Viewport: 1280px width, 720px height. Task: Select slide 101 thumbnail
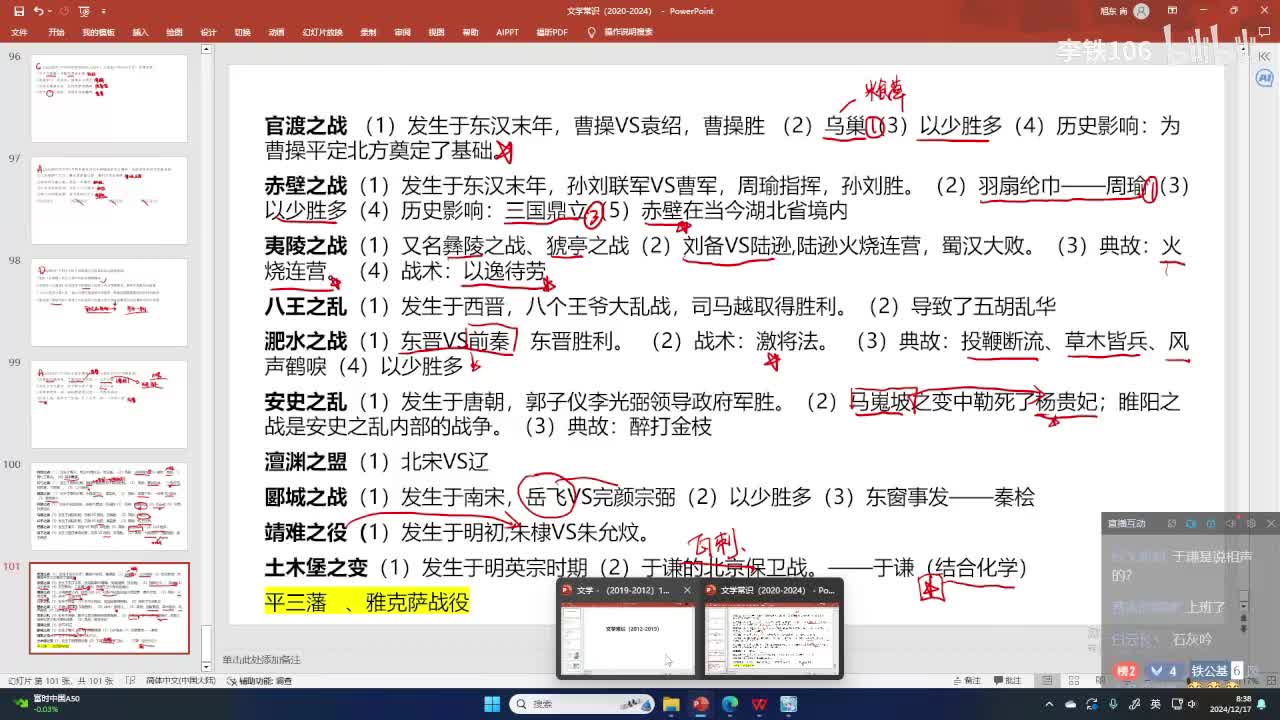(109, 608)
